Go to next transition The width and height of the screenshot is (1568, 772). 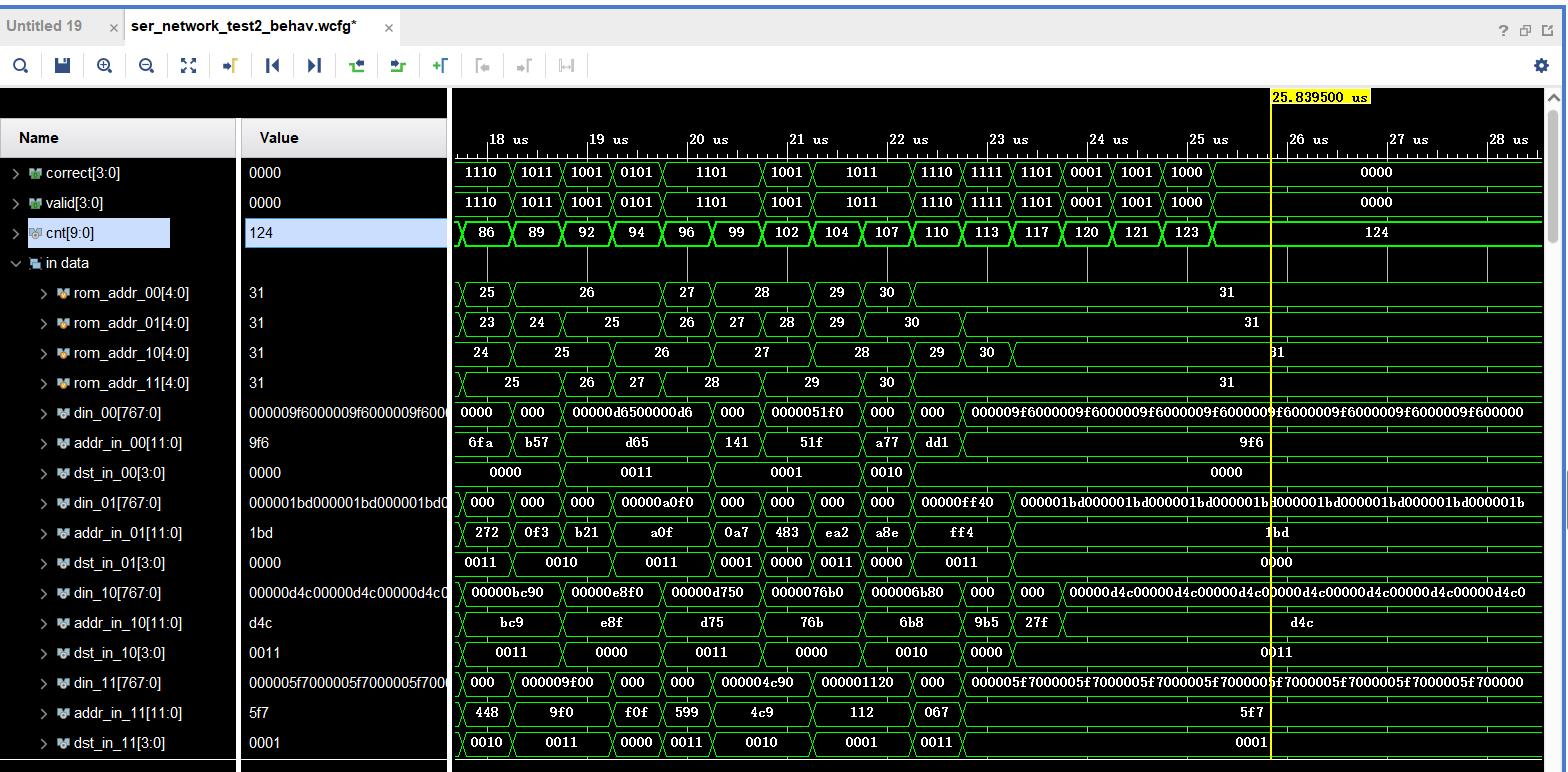398,66
